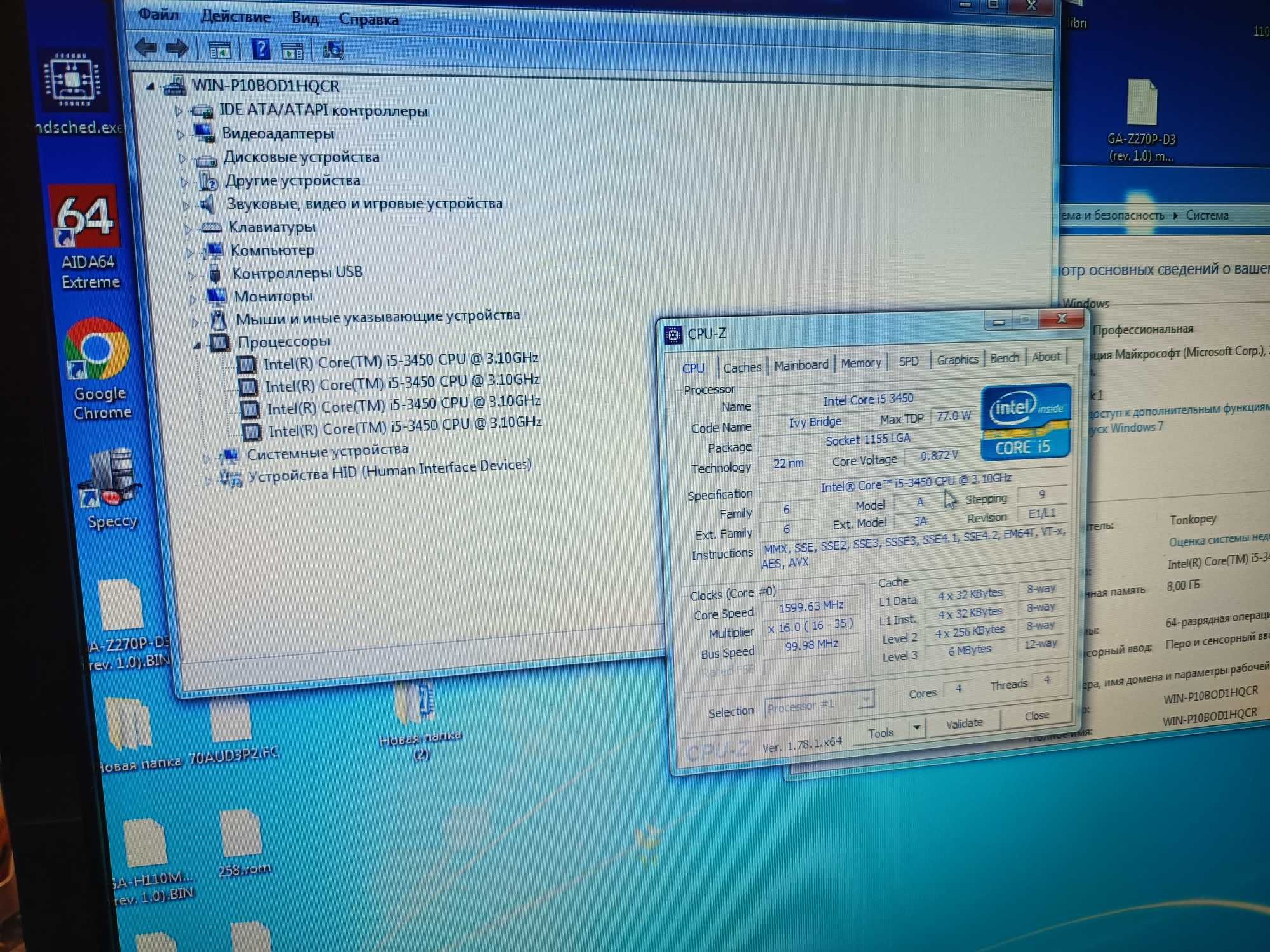
Task: Select the GA-Z270P-D3 (rev. 1.0) file on desktop
Action: [x=1141, y=121]
